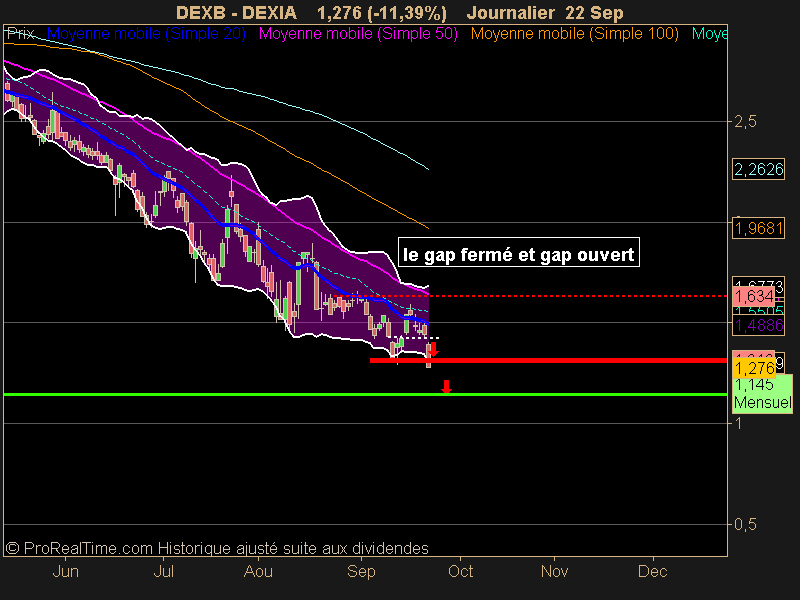Image resolution: width=800 pixels, height=600 pixels.
Task: Click the 'Oct' time axis label
Action: pyautogui.click(x=460, y=571)
